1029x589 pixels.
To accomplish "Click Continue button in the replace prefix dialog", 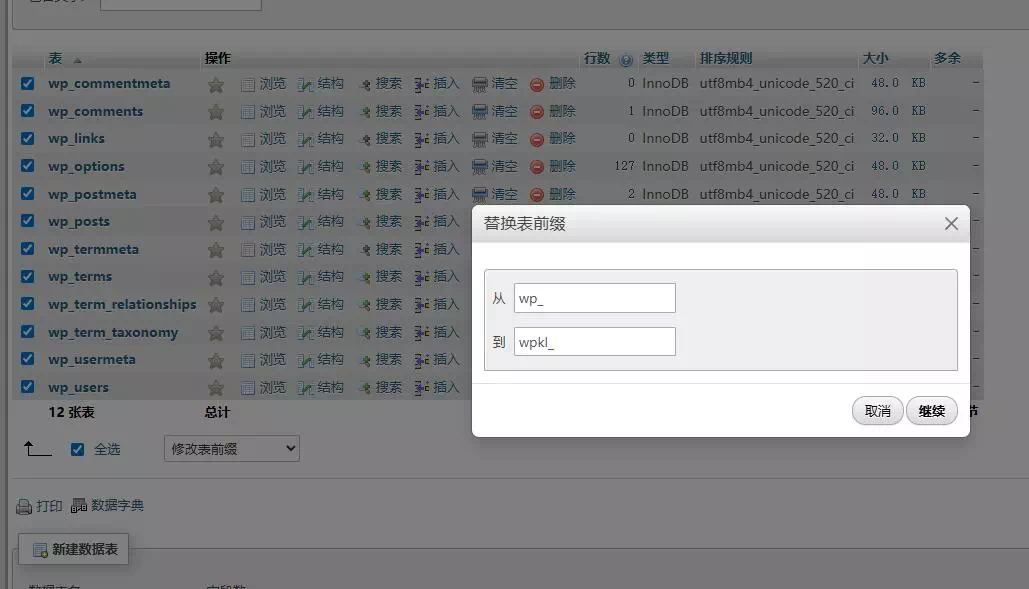I will click(x=931, y=411).
